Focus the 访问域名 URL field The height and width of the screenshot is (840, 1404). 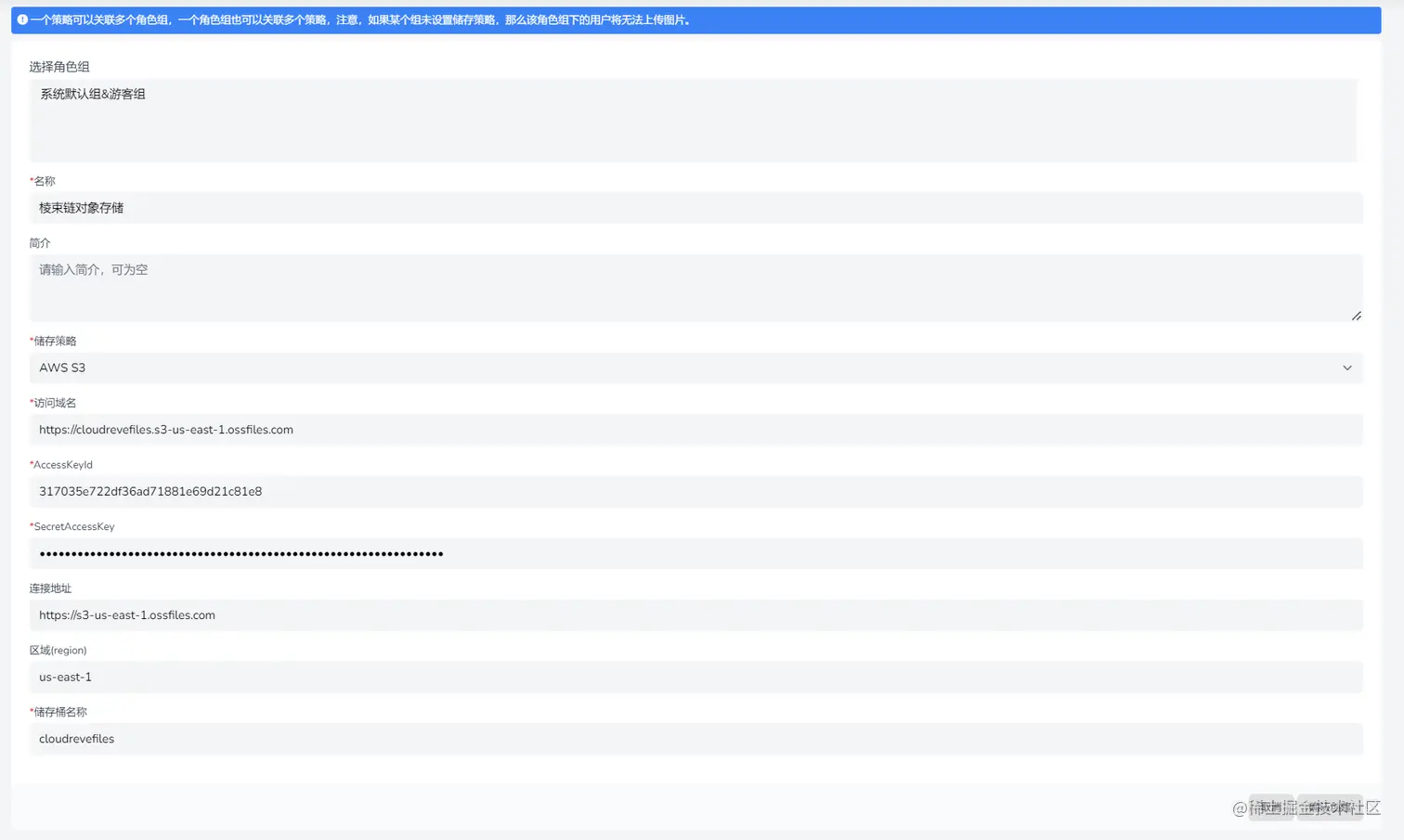(695, 430)
